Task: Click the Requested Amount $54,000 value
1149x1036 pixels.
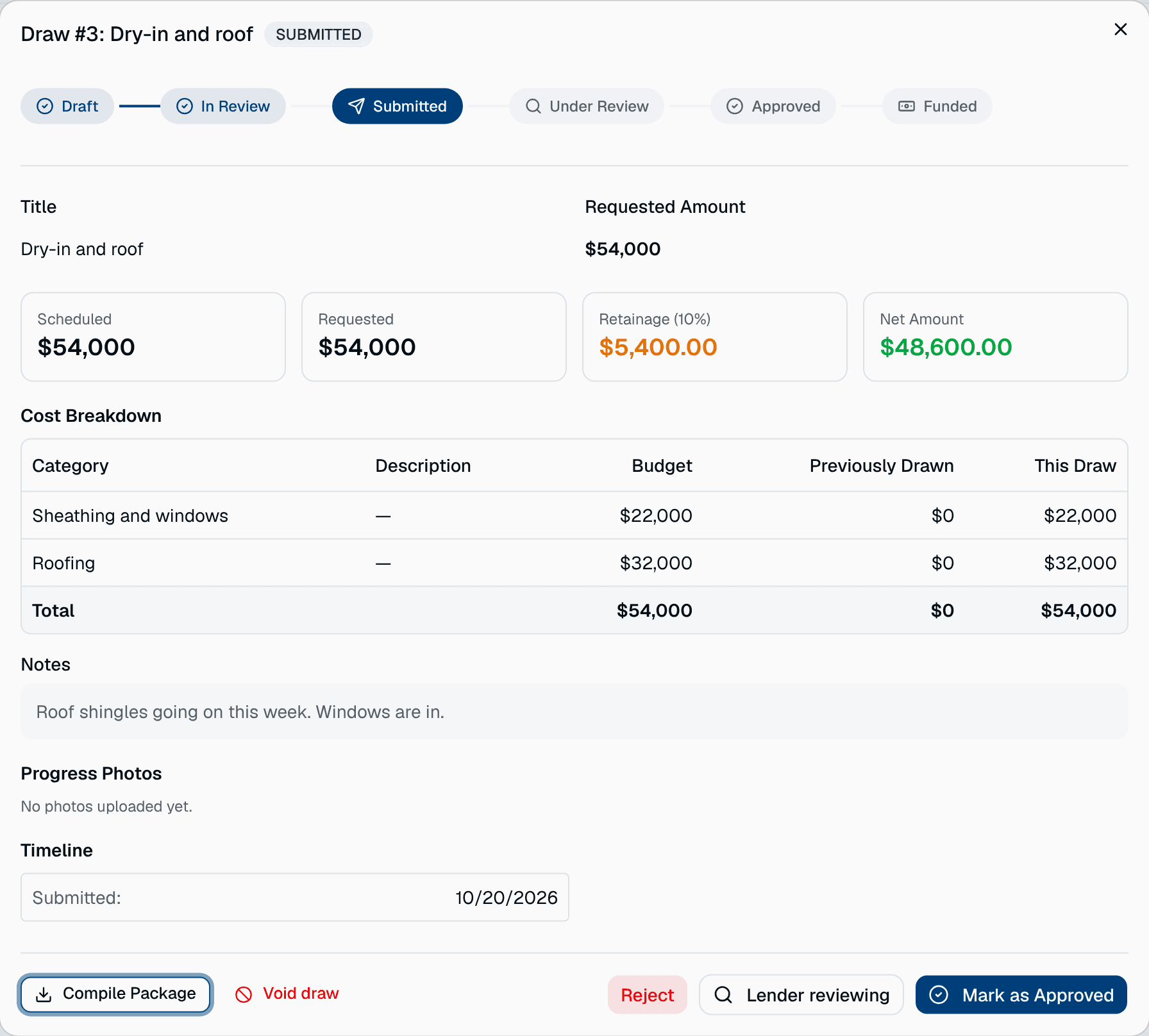Action: (x=623, y=249)
